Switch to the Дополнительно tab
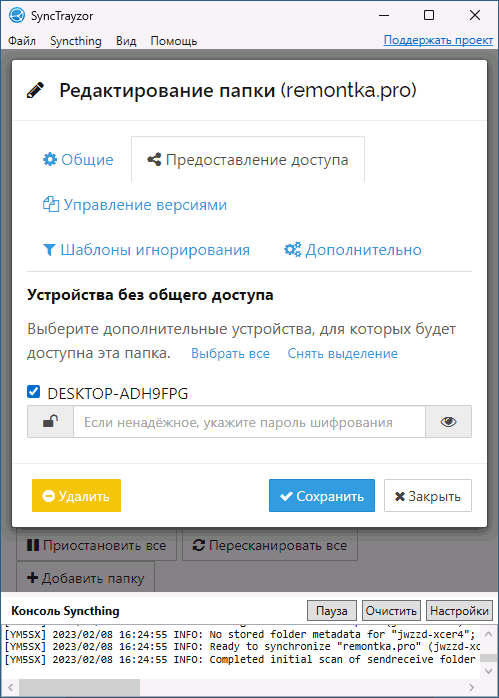Viewport: 499px width, 698px height. (353, 250)
